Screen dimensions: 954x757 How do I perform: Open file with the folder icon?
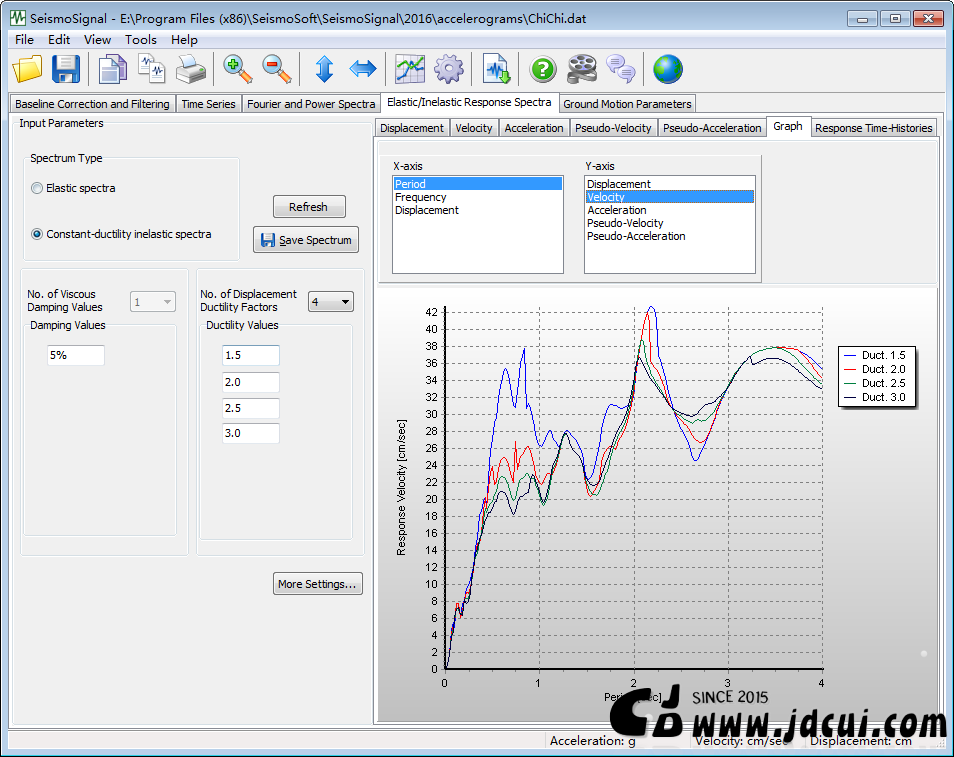point(27,69)
